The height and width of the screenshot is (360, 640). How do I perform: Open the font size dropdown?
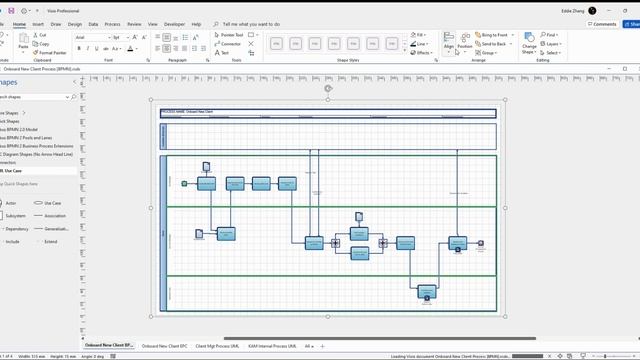coord(127,38)
